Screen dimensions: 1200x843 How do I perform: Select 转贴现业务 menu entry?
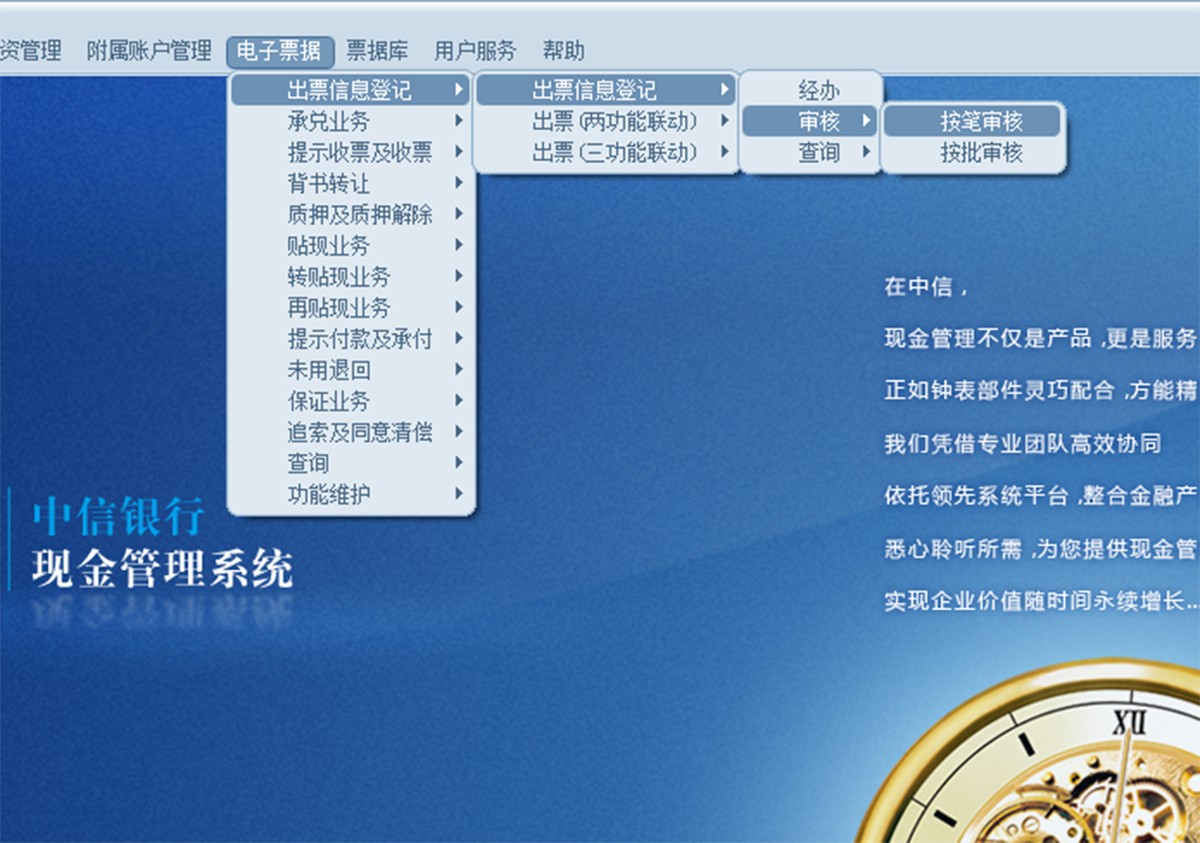coord(351,276)
